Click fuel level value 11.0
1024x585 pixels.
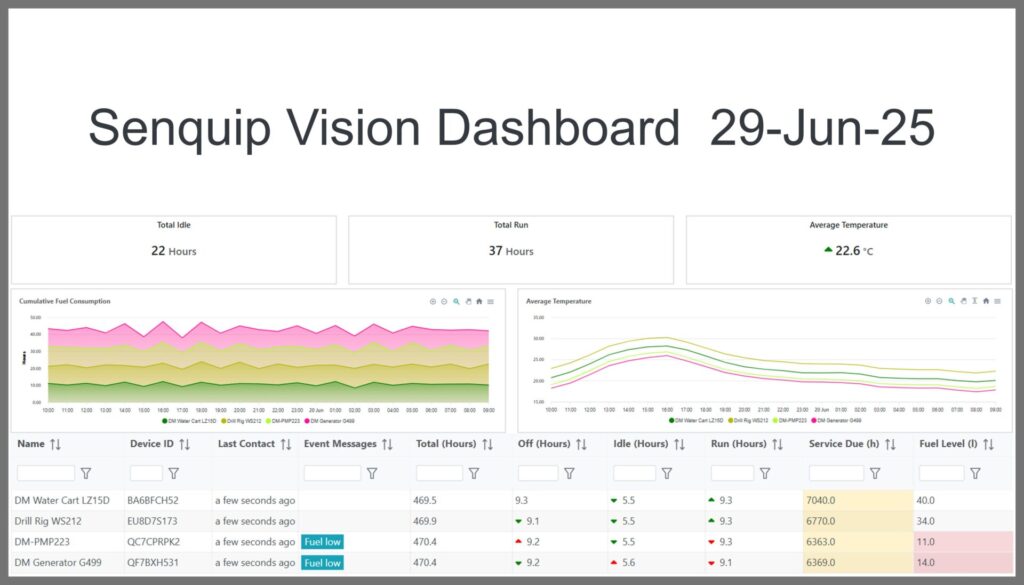926,542
